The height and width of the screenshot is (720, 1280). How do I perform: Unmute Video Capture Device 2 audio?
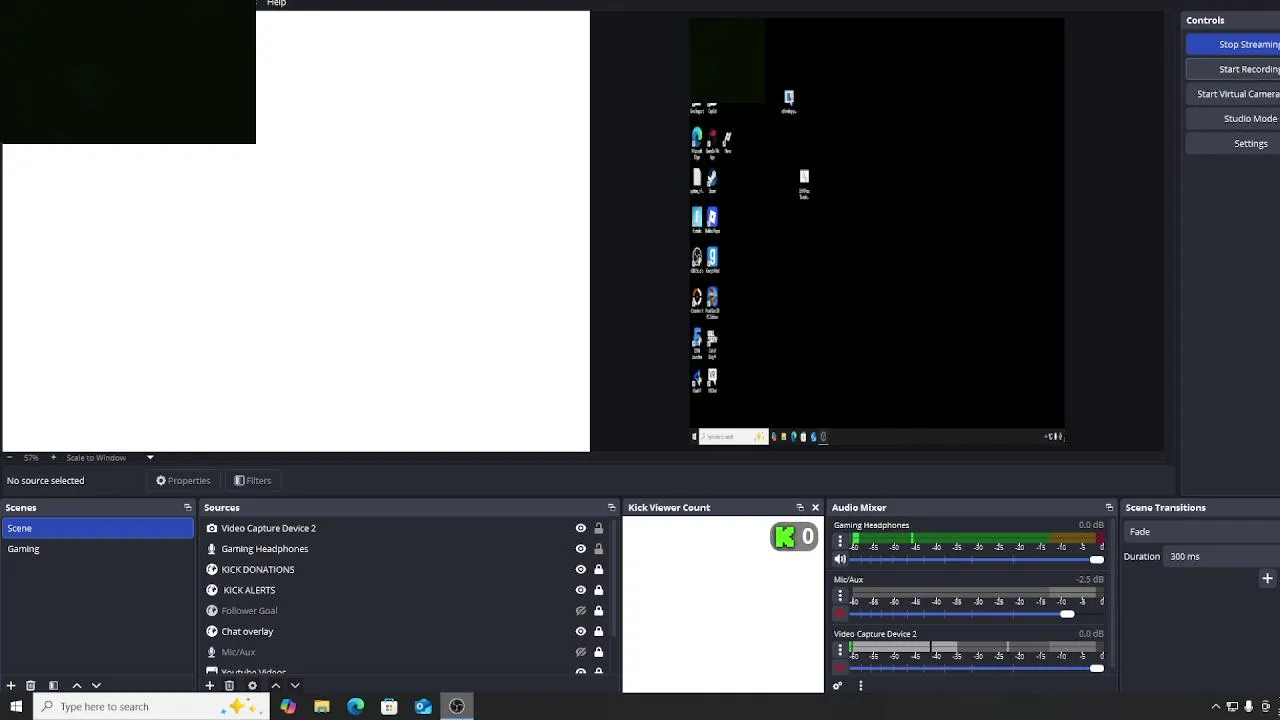[x=840, y=668]
